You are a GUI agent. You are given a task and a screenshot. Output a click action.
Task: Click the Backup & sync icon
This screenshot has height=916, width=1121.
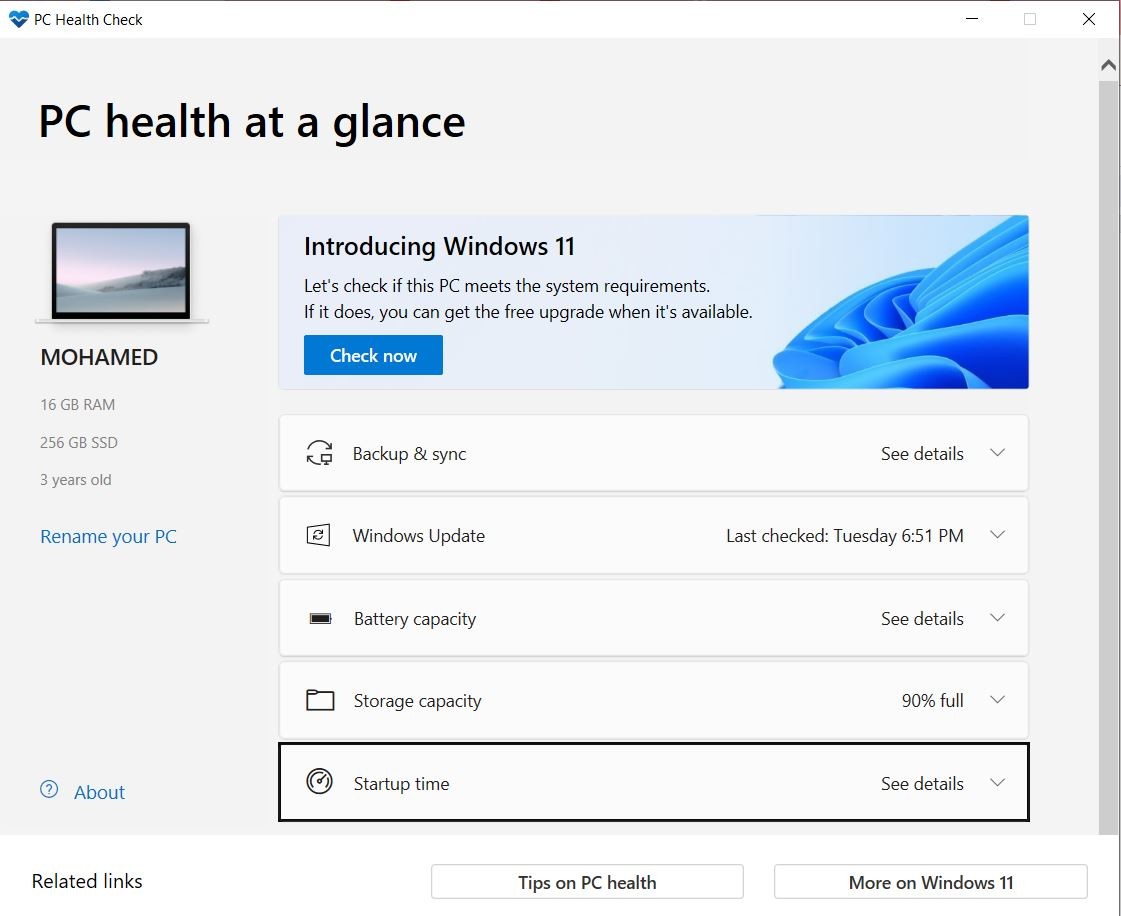point(320,453)
